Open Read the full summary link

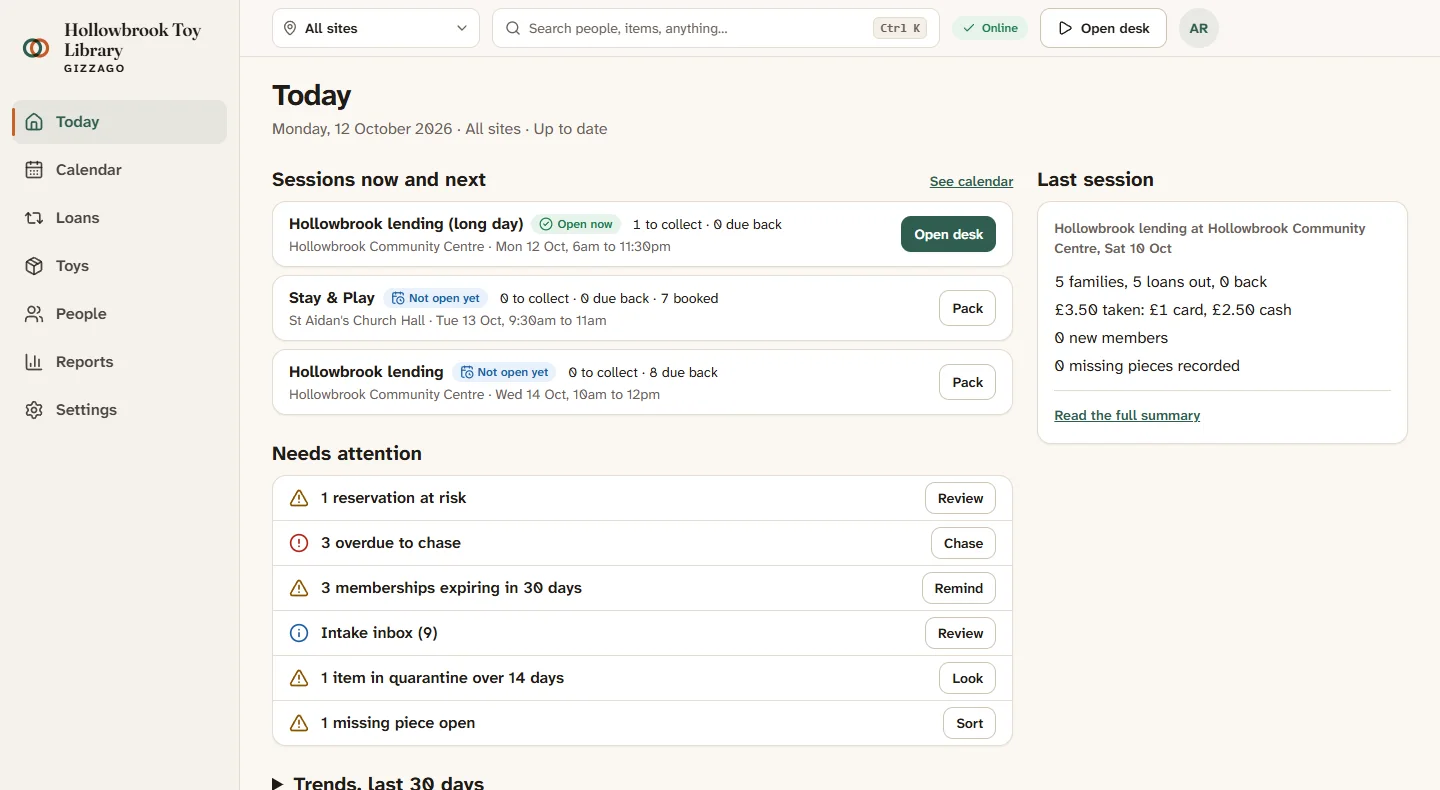coord(1127,415)
